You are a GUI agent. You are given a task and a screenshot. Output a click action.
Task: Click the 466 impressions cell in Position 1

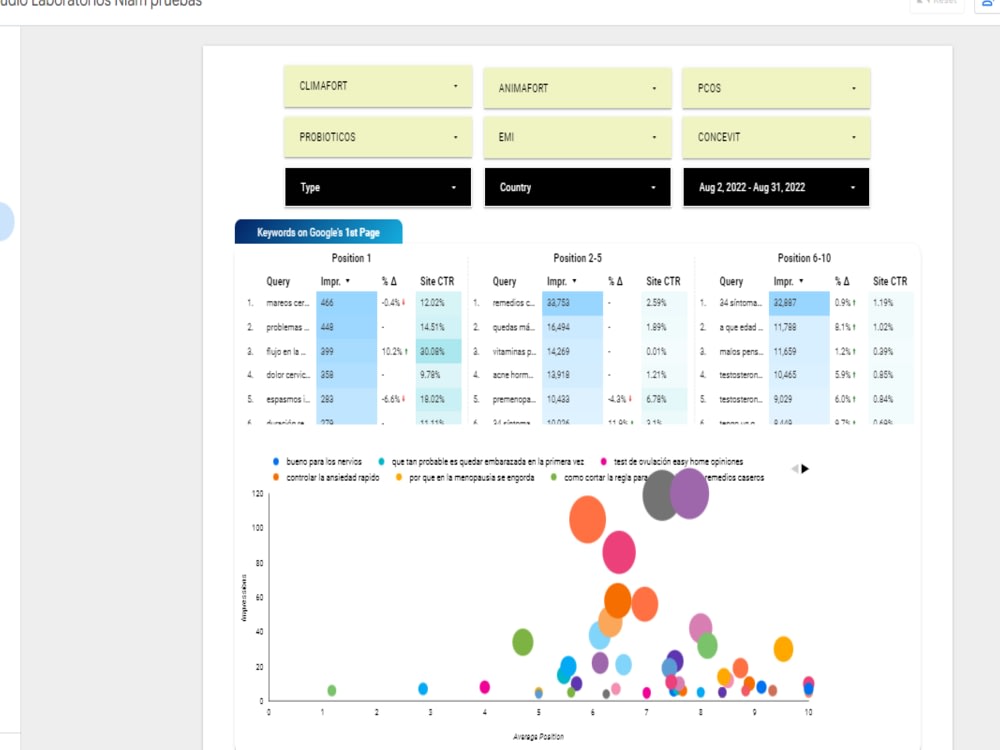coord(346,303)
